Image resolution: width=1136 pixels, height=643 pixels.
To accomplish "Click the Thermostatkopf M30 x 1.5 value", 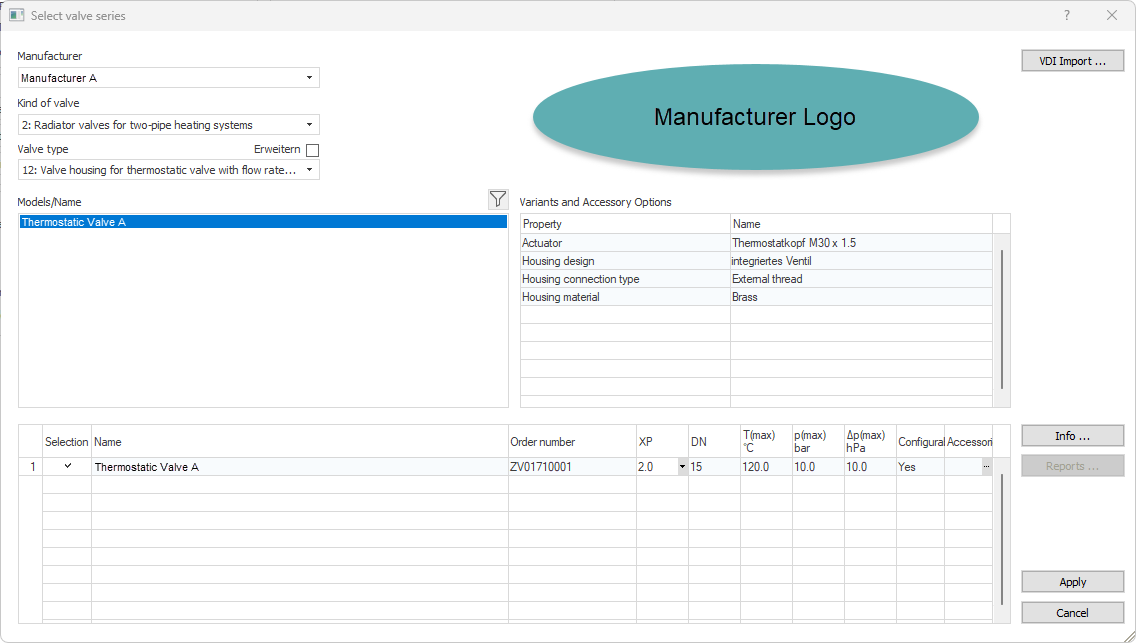I will pos(793,243).
